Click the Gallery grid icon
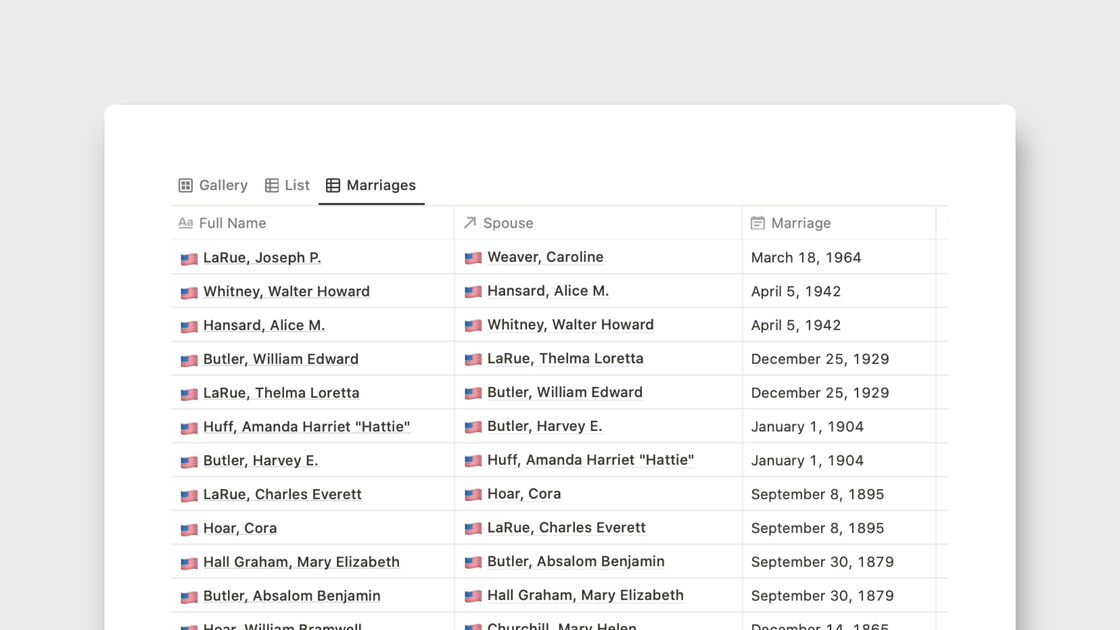 (x=186, y=185)
